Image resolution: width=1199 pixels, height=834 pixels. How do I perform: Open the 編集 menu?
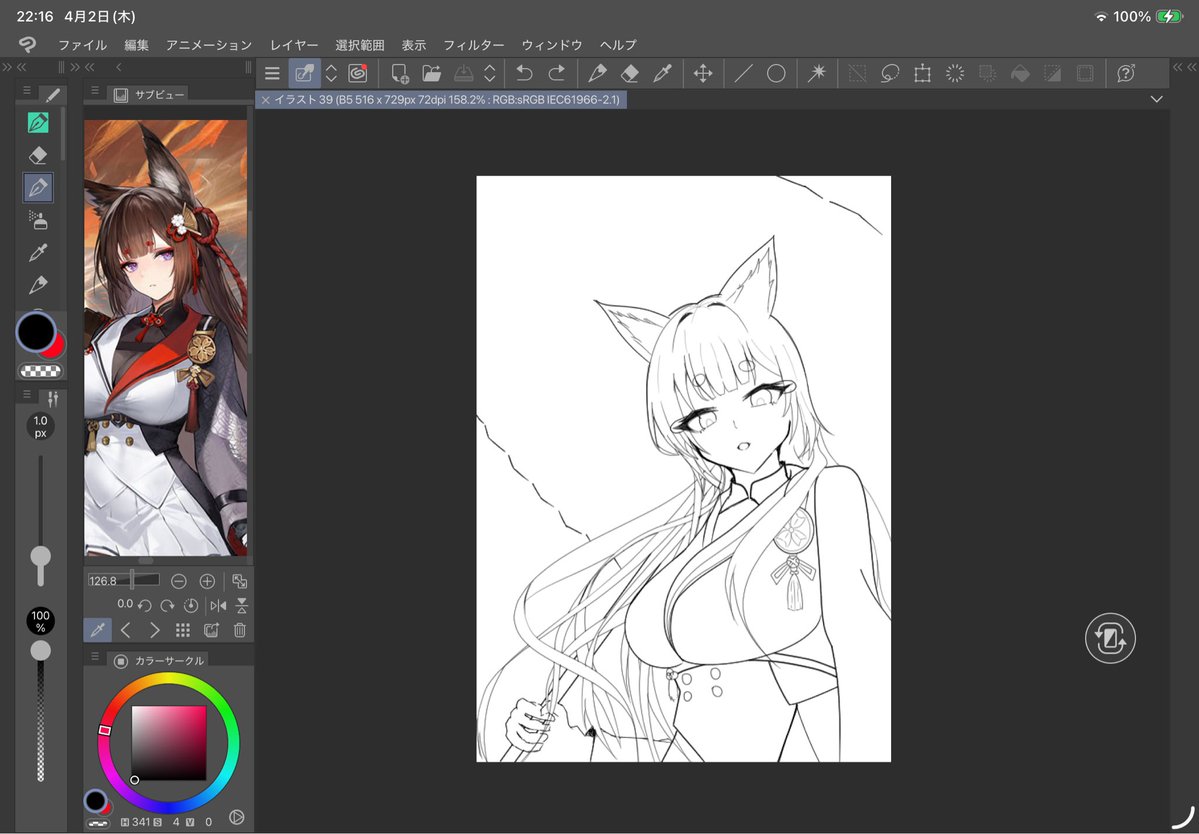pyautogui.click(x=137, y=45)
